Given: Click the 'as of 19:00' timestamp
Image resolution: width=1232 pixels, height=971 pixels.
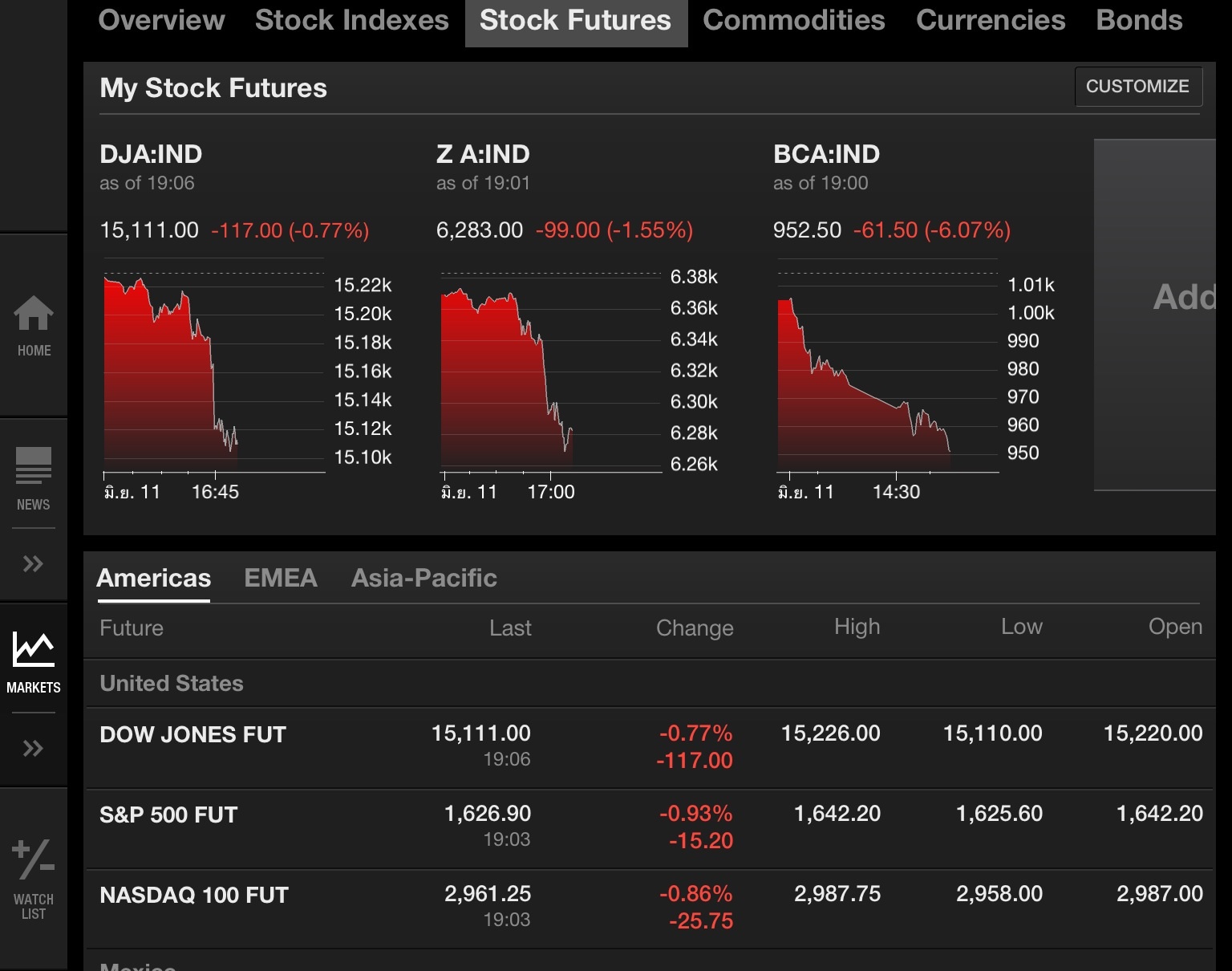Looking at the screenshot, I should coord(821,183).
